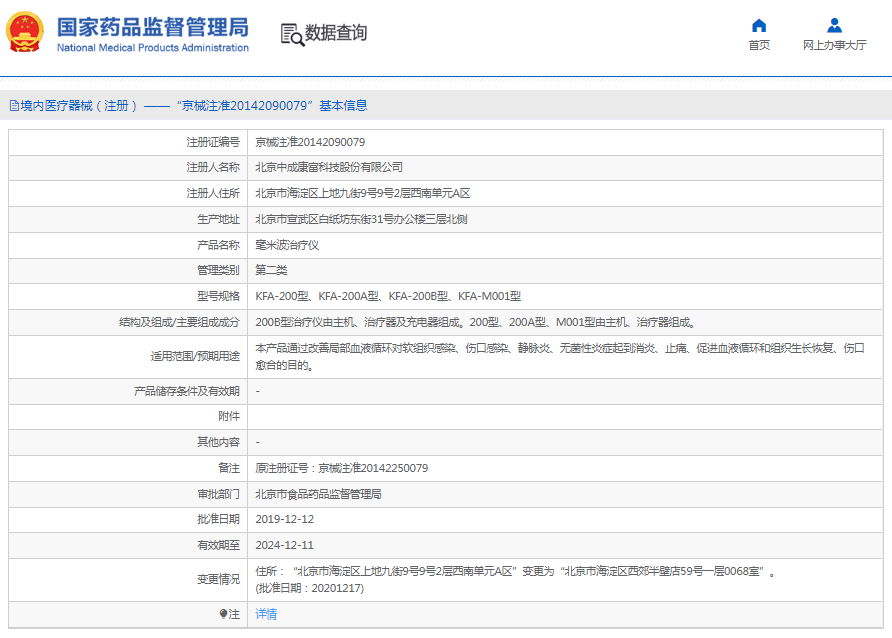Open 网上办事大厅 via the person icon
This screenshot has width=892, height=638.
(x=834, y=26)
